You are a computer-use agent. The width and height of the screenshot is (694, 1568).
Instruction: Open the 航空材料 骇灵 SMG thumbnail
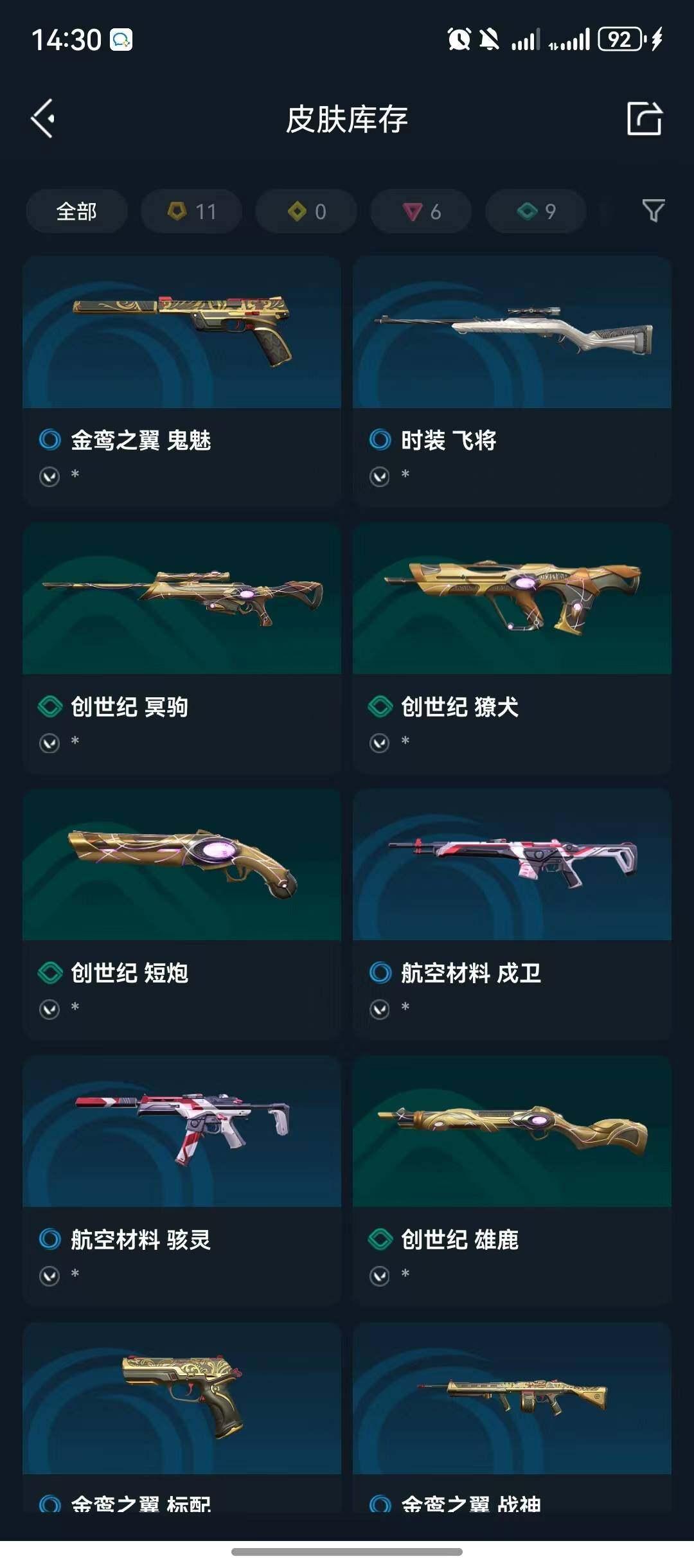182,1131
